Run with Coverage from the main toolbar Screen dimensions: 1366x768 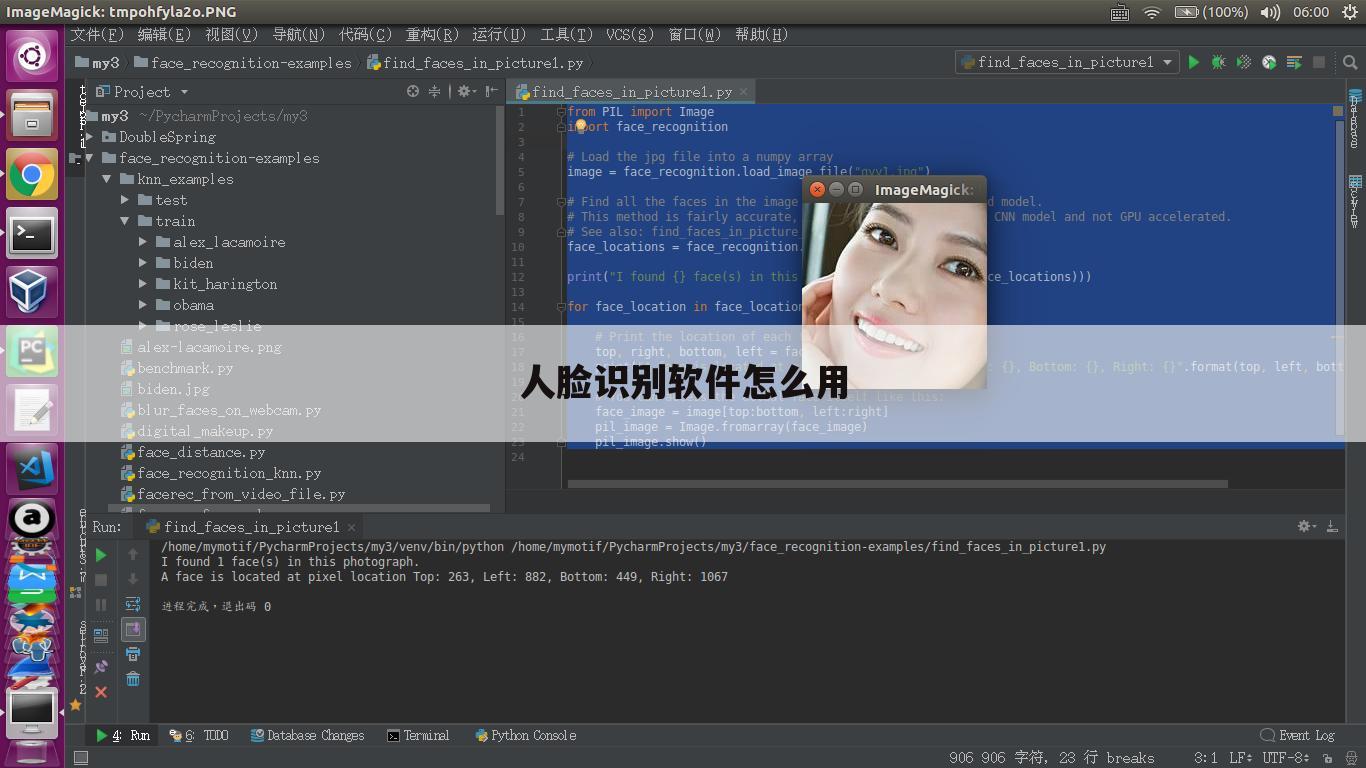point(1244,62)
